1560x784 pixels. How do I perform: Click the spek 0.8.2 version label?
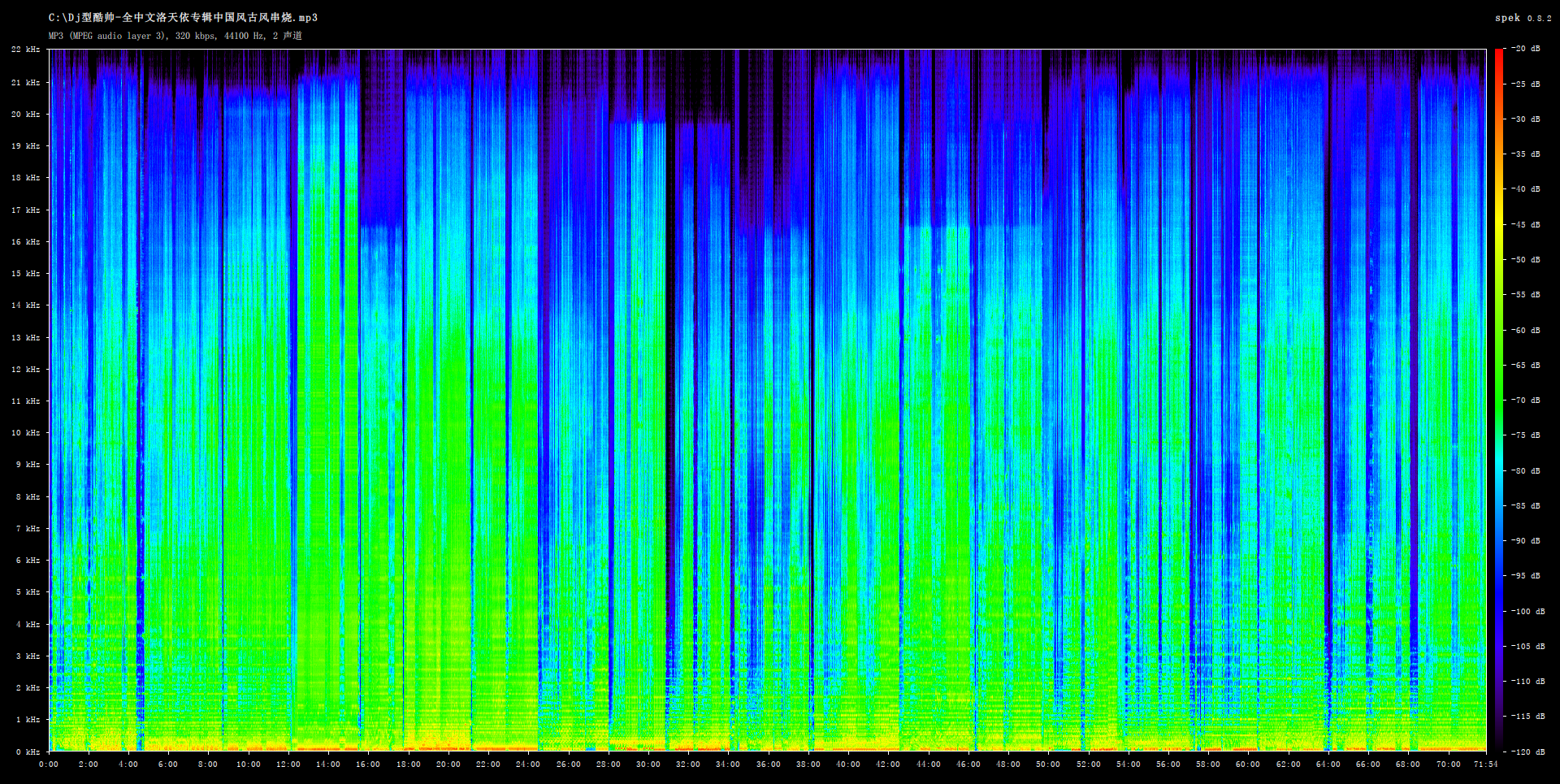(1523, 18)
